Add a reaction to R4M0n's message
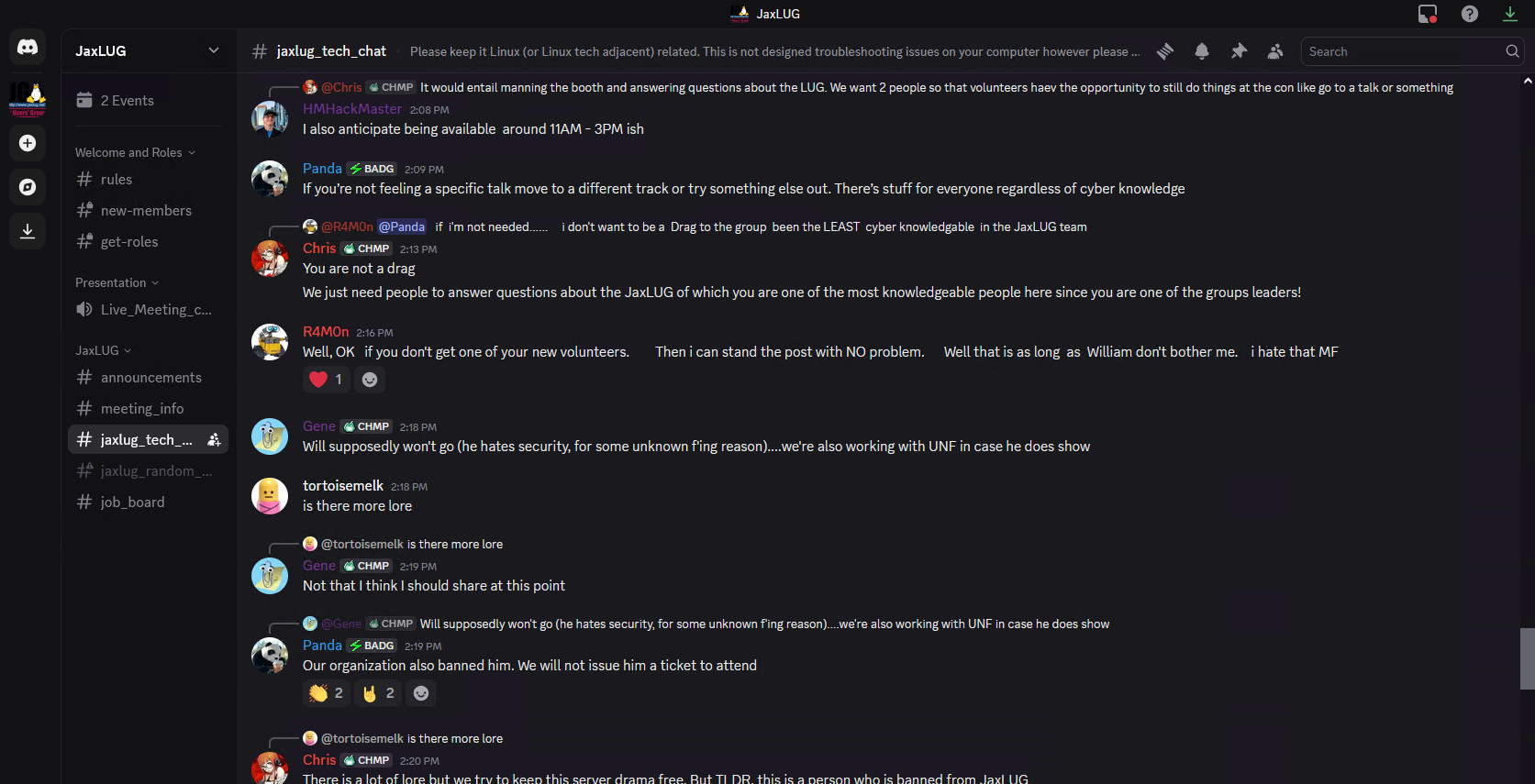 [x=370, y=379]
